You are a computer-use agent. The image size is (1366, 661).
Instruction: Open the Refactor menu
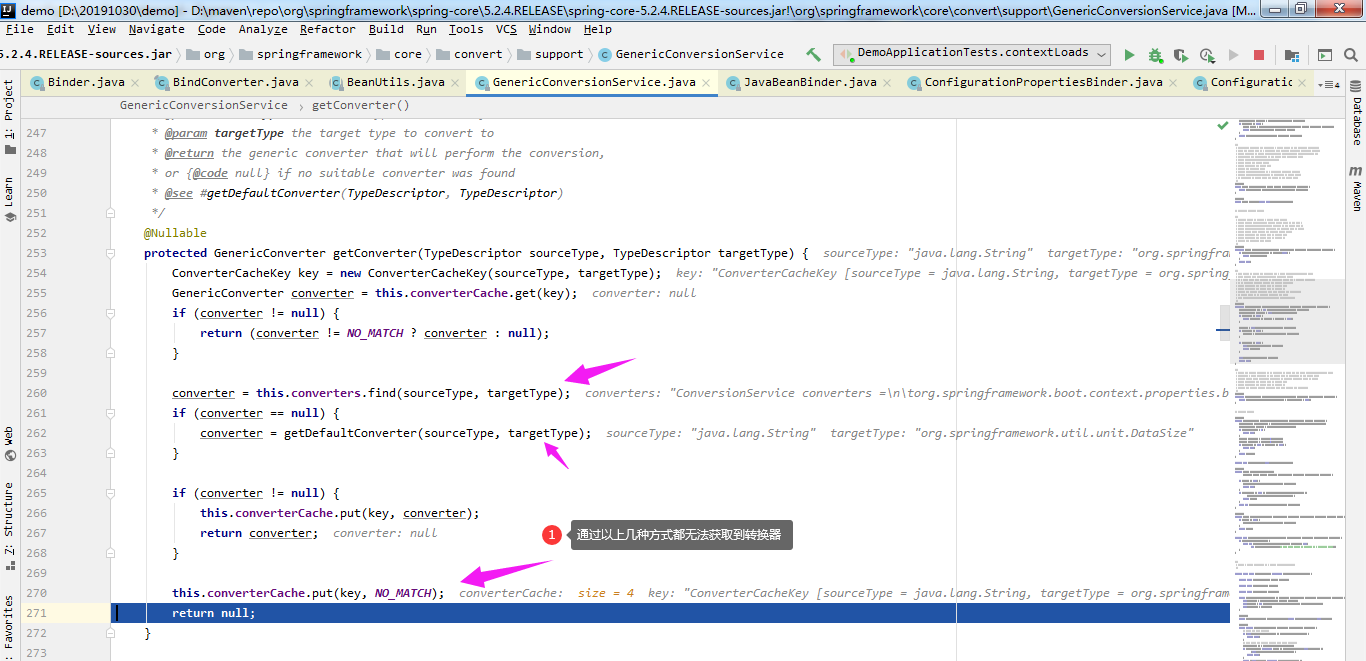[x=327, y=29]
